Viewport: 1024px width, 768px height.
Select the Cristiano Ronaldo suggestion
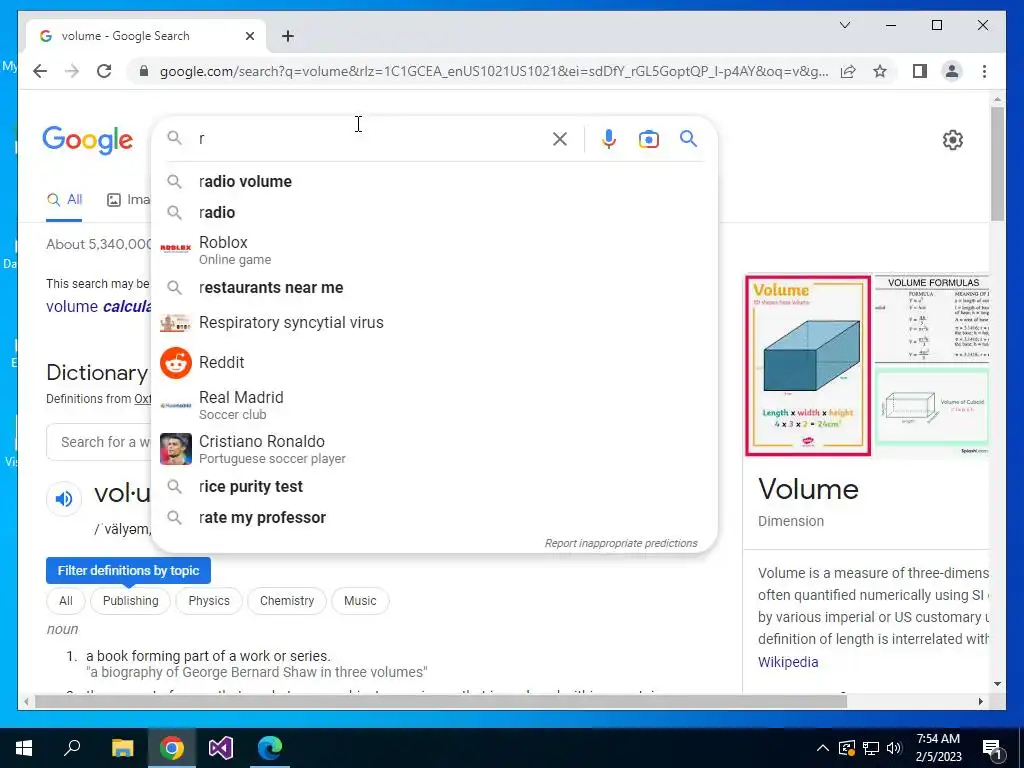point(434,449)
